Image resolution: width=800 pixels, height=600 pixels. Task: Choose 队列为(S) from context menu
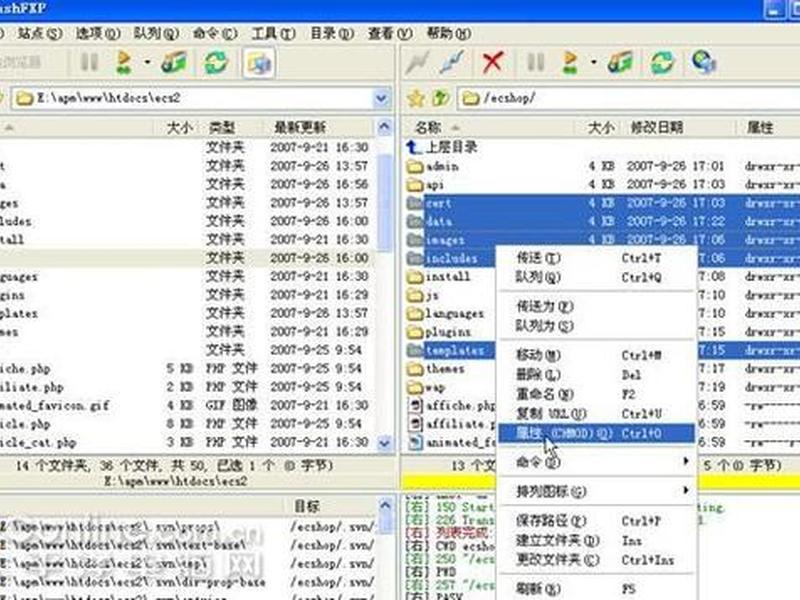pos(596,326)
